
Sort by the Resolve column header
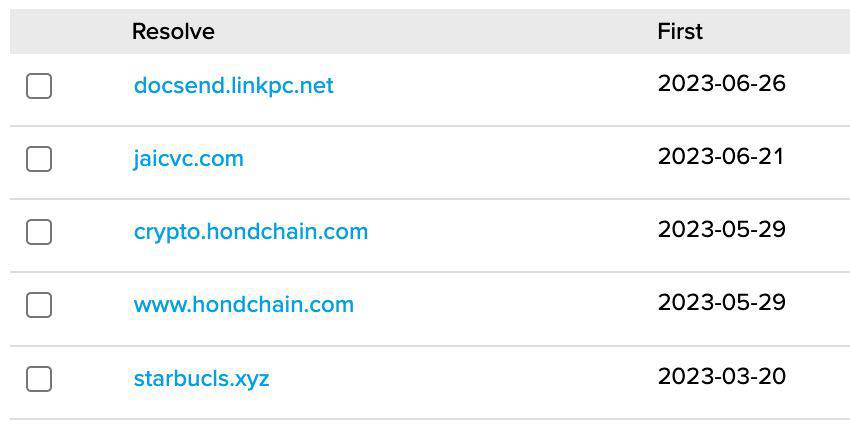point(173,32)
